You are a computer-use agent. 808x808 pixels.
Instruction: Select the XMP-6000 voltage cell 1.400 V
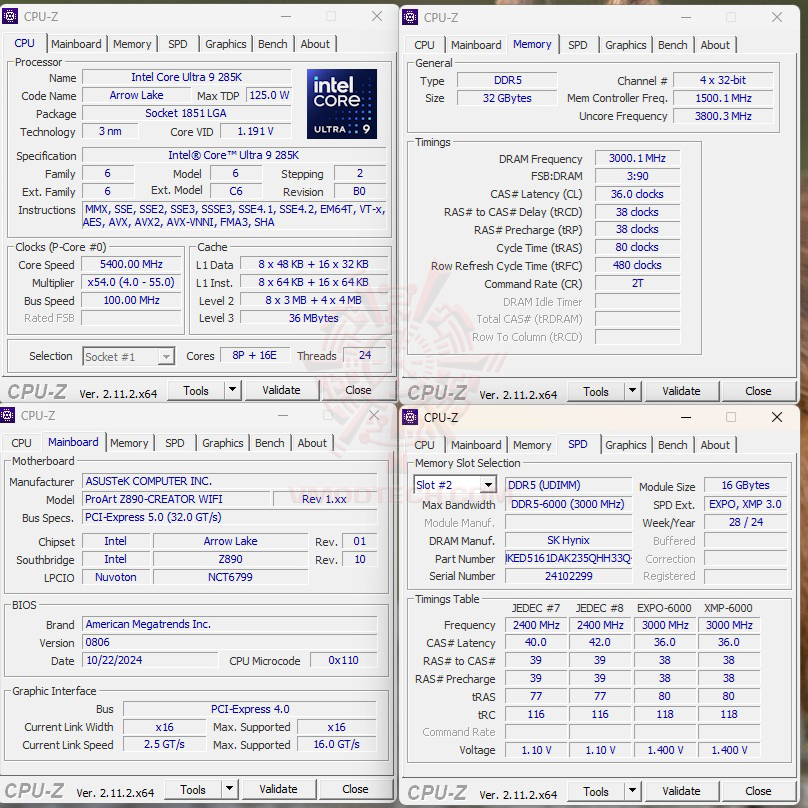(729, 750)
